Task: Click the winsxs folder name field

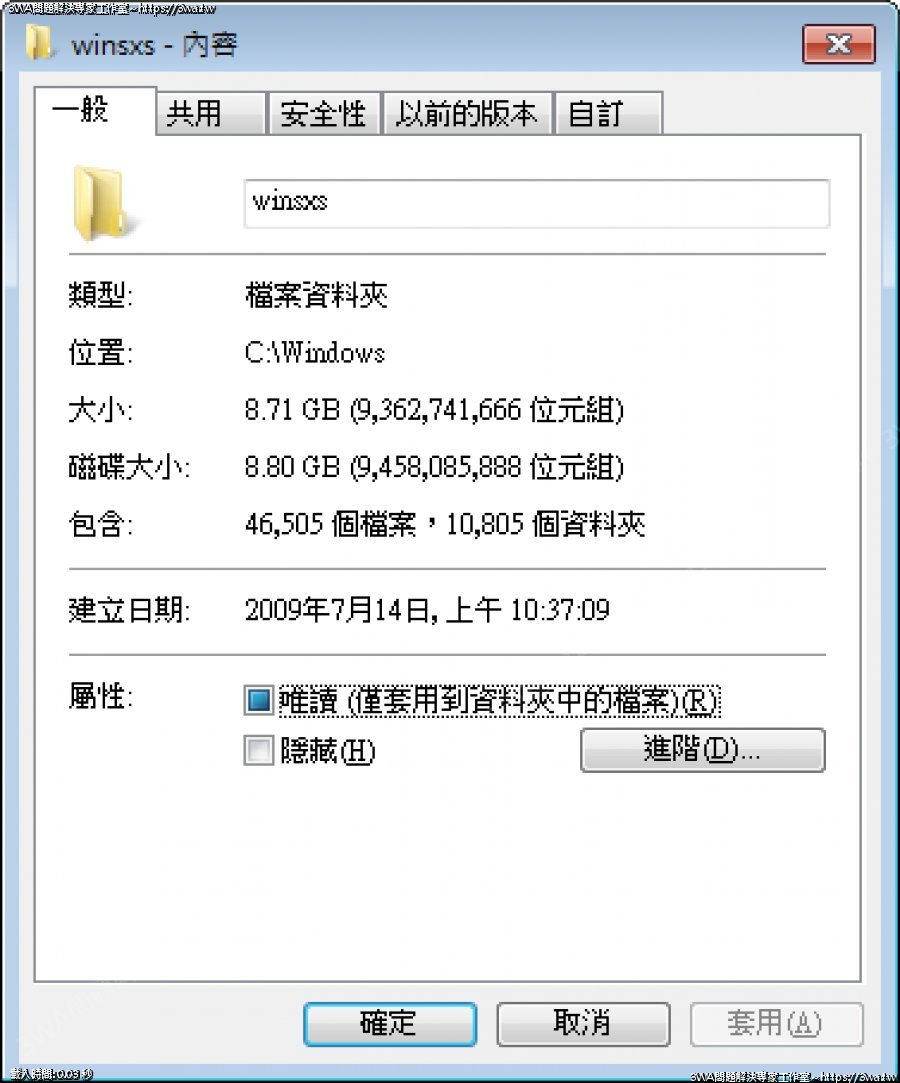Action: pos(537,203)
